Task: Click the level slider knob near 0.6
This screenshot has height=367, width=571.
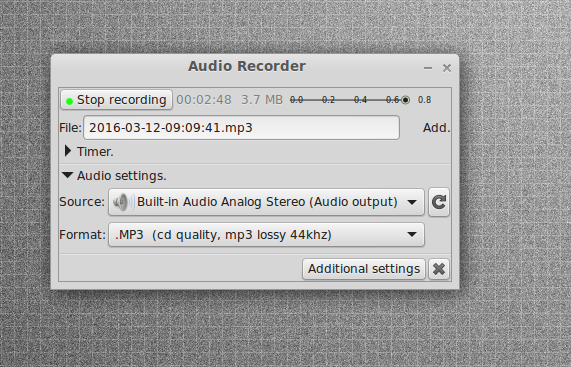Action: click(405, 100)
